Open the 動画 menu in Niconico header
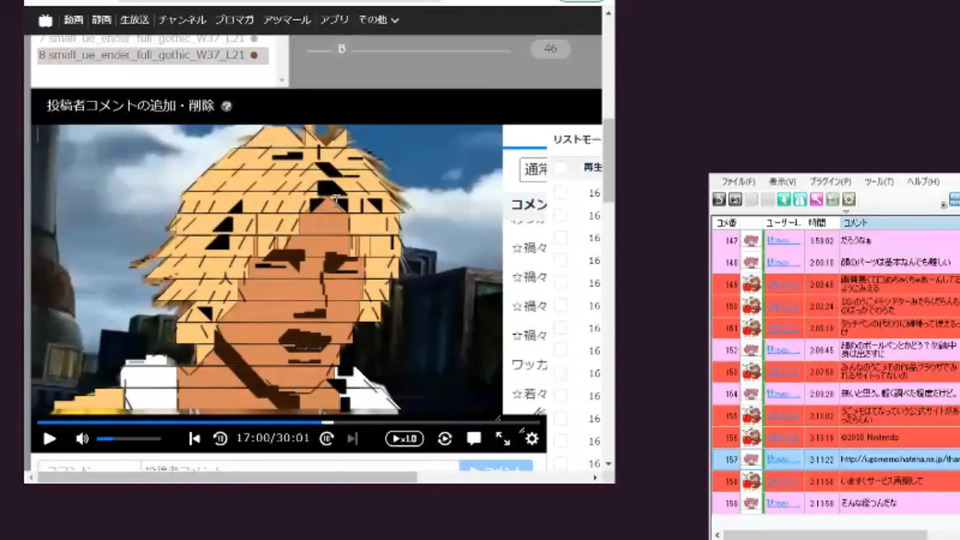960x540 pixels. click(73, 20)
